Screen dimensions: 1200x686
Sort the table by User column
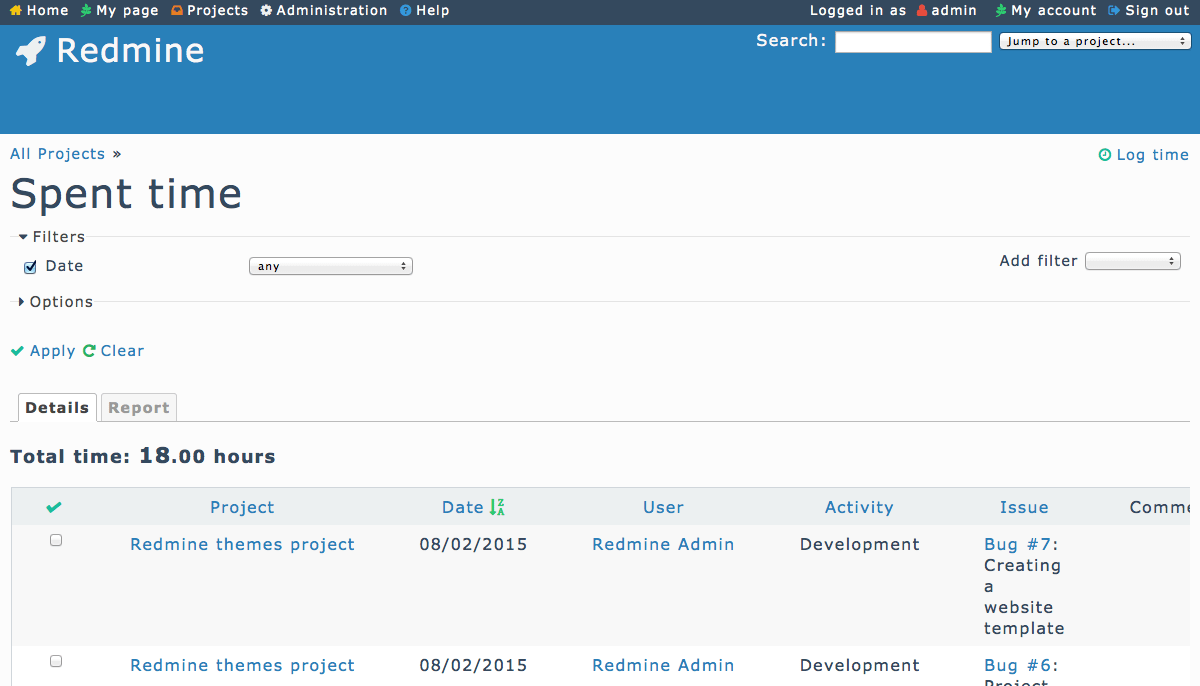(663, 508)
